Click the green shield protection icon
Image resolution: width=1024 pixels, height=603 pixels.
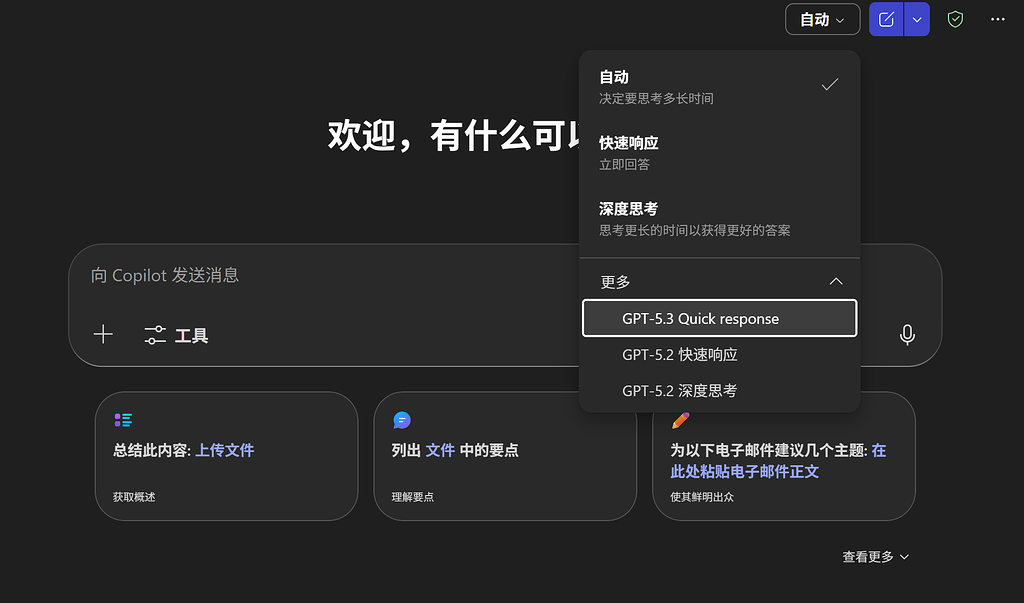coord(955,20)
